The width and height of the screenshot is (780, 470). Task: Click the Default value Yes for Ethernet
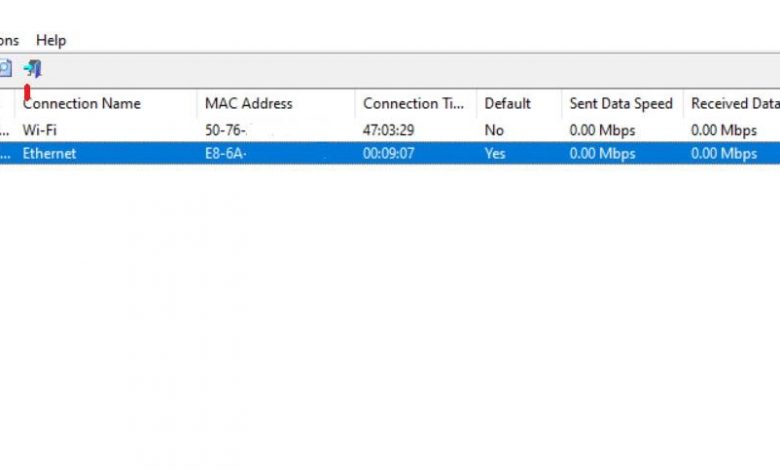coord(495,153)
